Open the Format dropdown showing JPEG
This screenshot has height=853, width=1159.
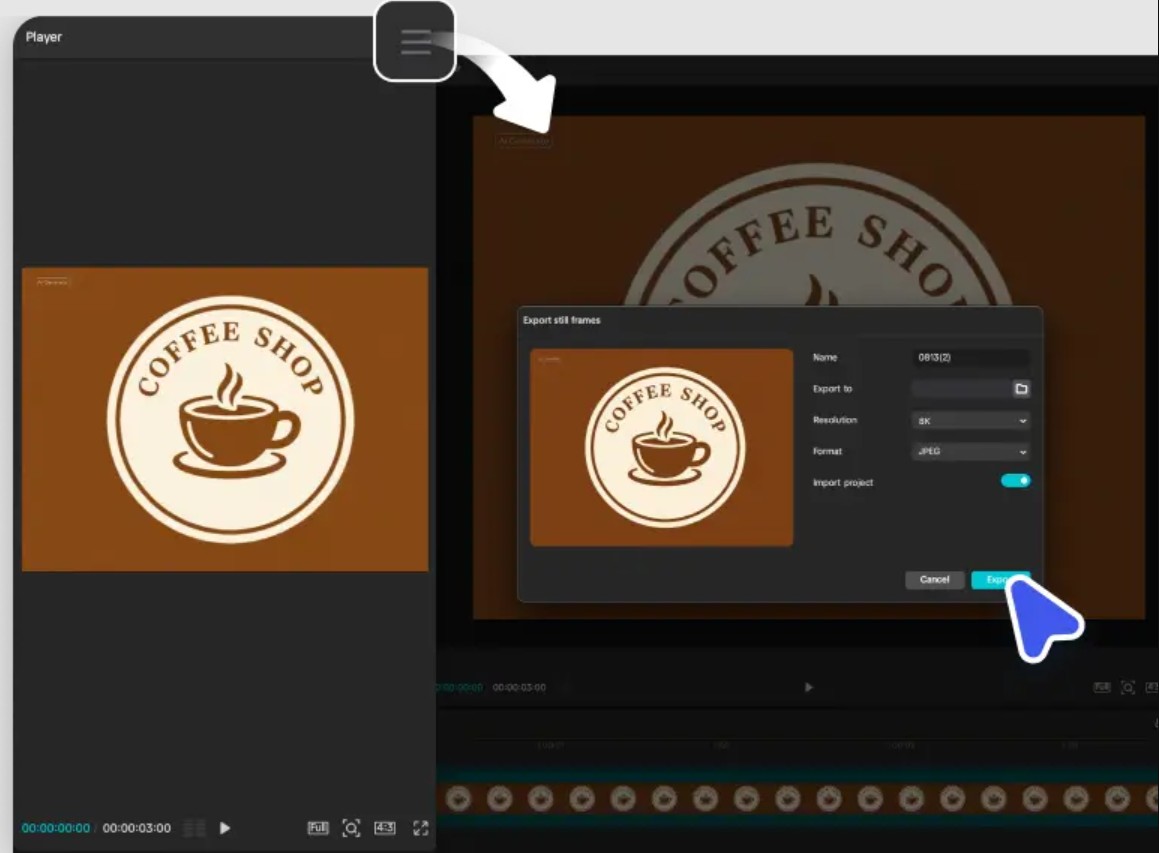[x=970, y=452]
